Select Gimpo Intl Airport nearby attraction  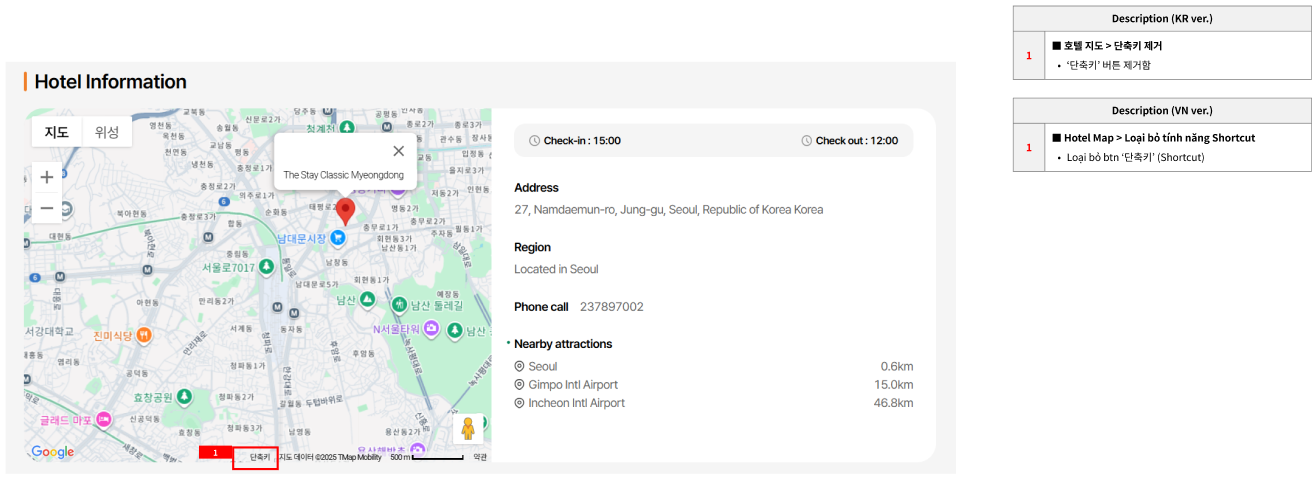572,385
